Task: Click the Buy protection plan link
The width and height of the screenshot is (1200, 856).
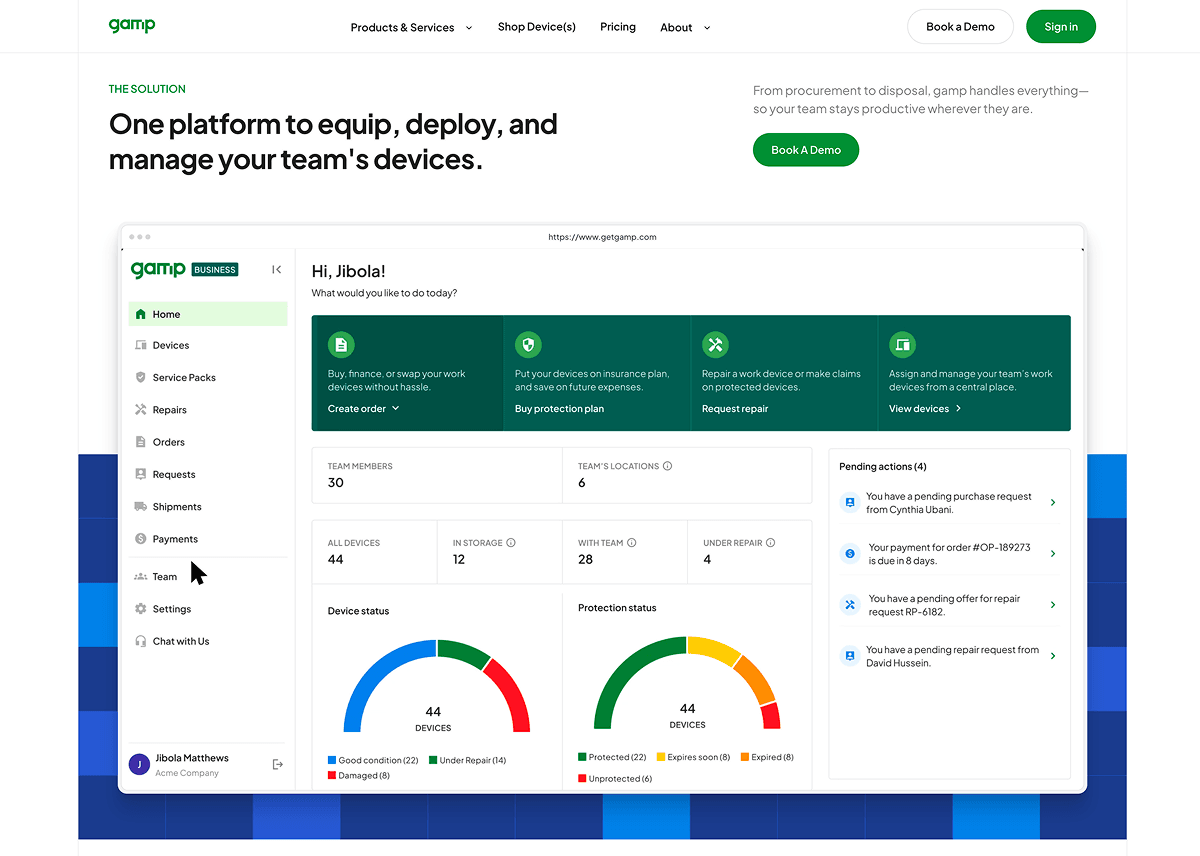Action: click(x=559, y=408)
